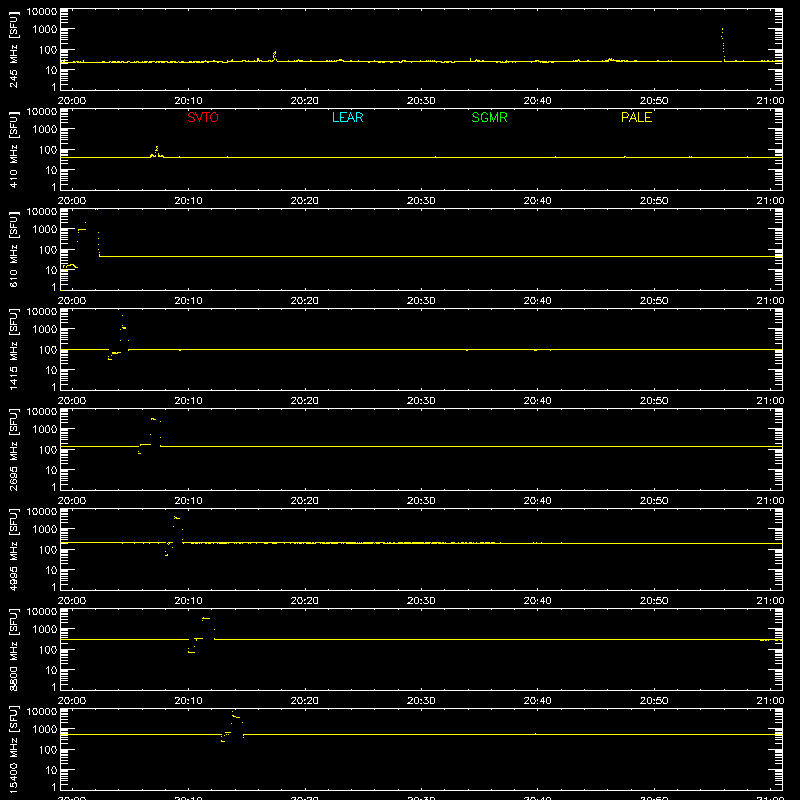Select the 15400 MHz [SFU] axis title

click(x=13, y=750)
